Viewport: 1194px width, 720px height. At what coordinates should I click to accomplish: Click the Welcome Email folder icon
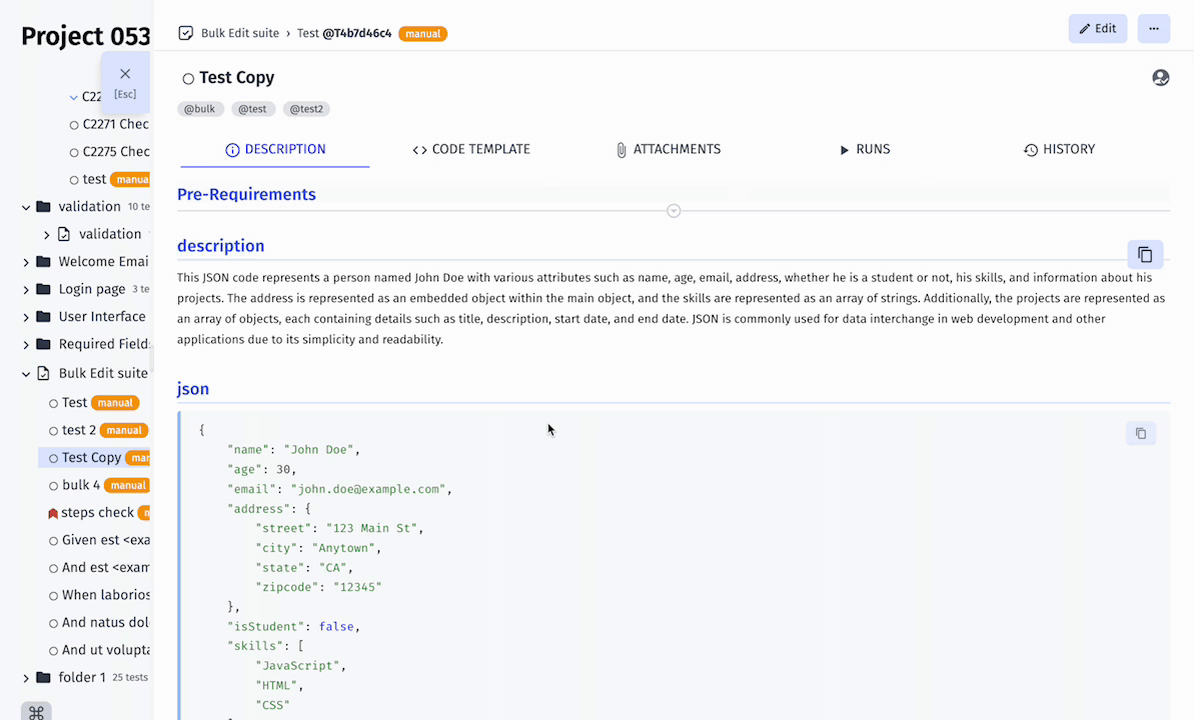43,262
